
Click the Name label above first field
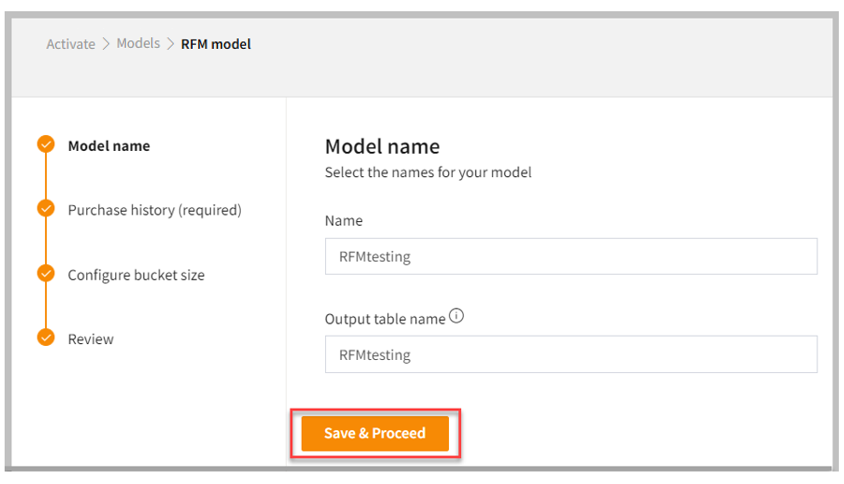344,221
